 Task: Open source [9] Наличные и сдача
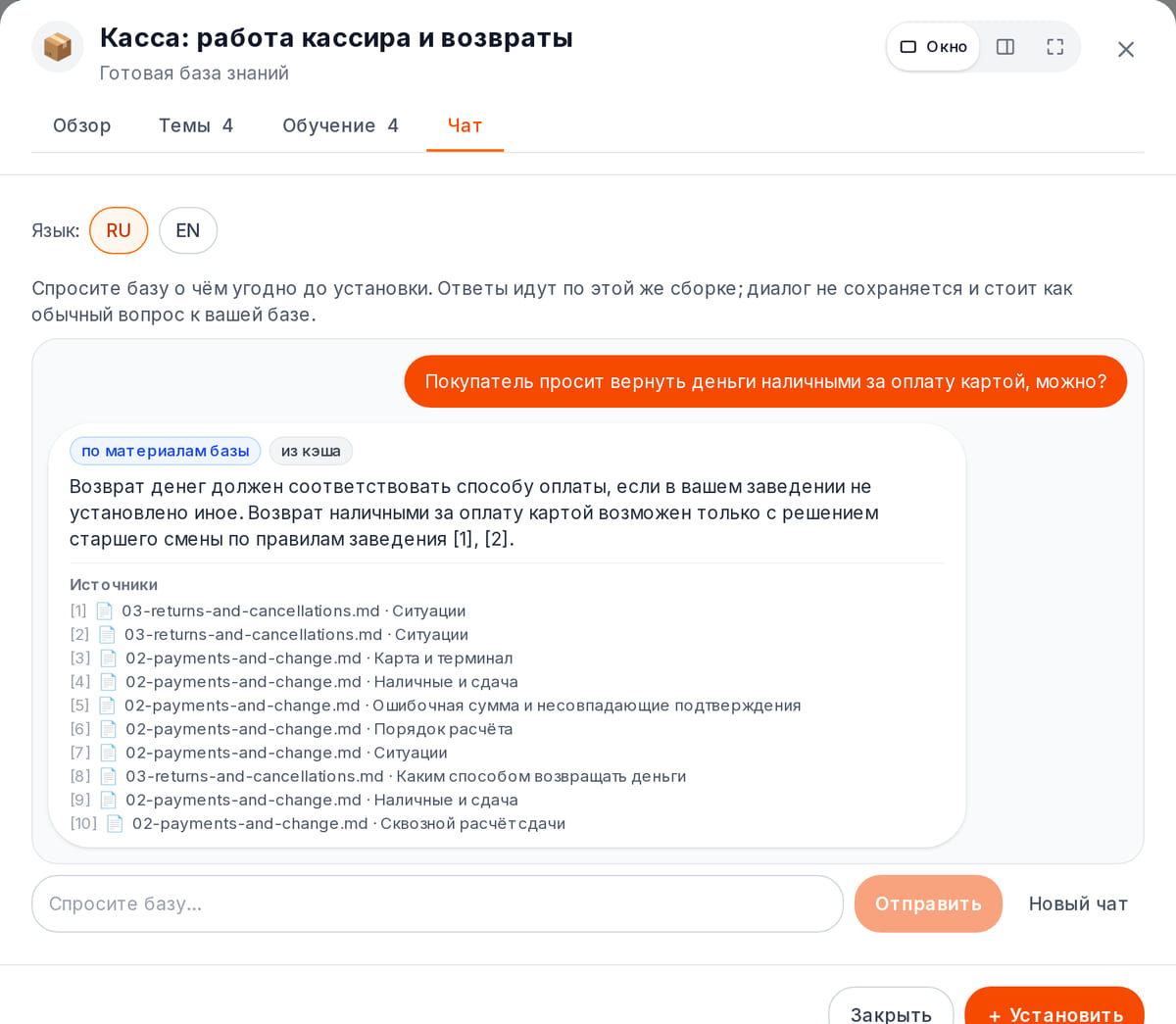(294, 799)
